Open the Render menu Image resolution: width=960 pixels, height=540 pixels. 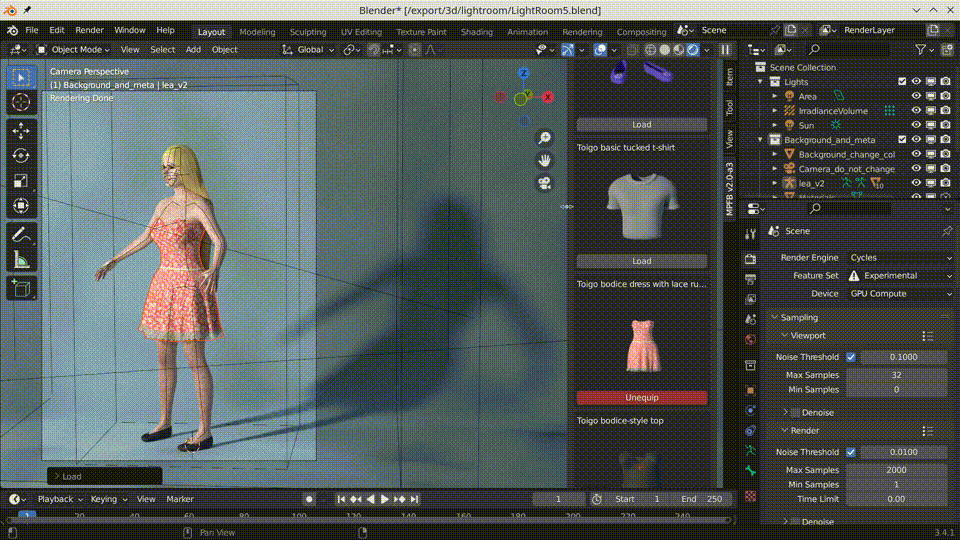(x=89, y=30)
